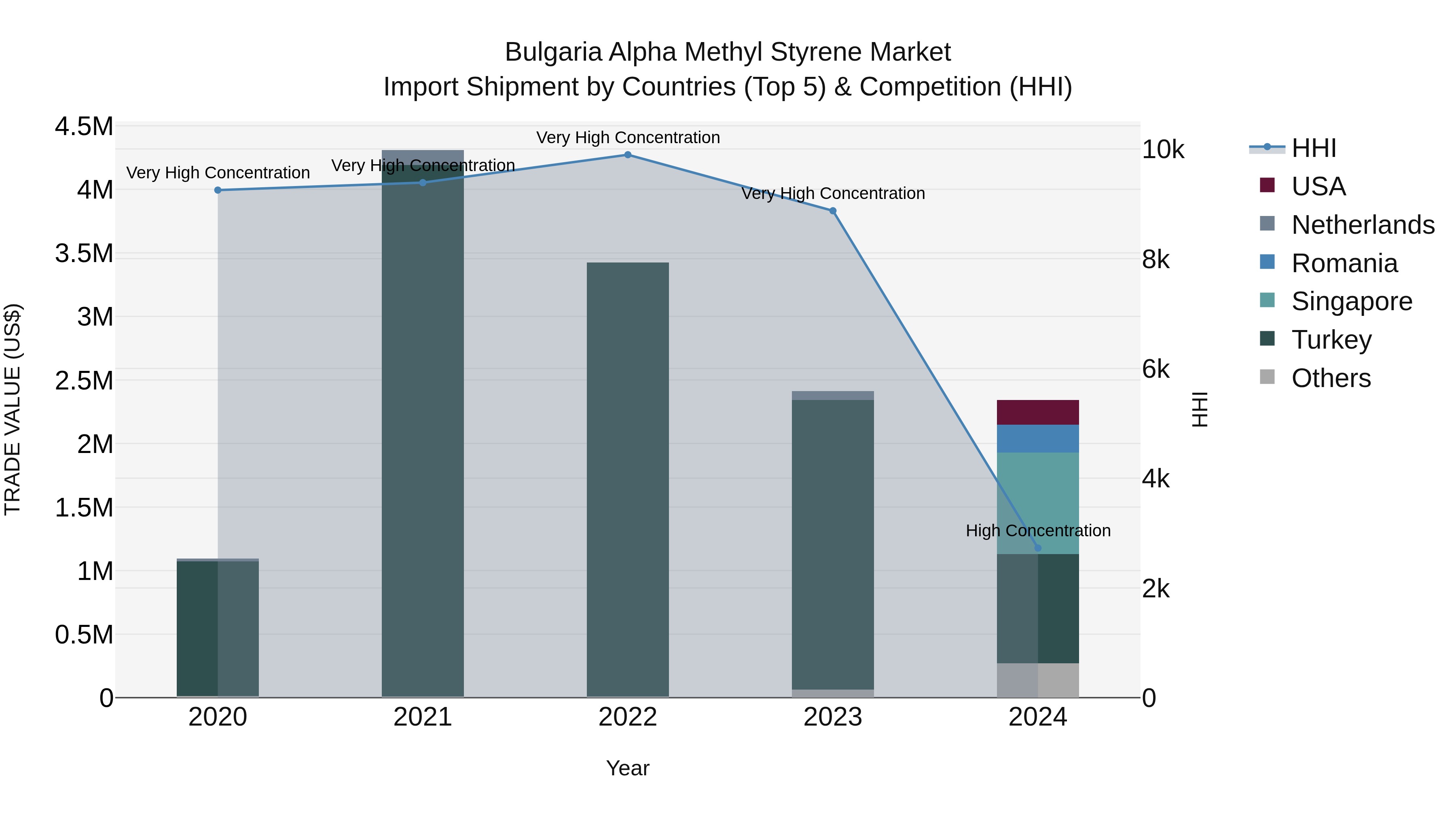Click the Romania blue legend swatch
This screenshot has height=819, width=1456.
[1267, 262]
